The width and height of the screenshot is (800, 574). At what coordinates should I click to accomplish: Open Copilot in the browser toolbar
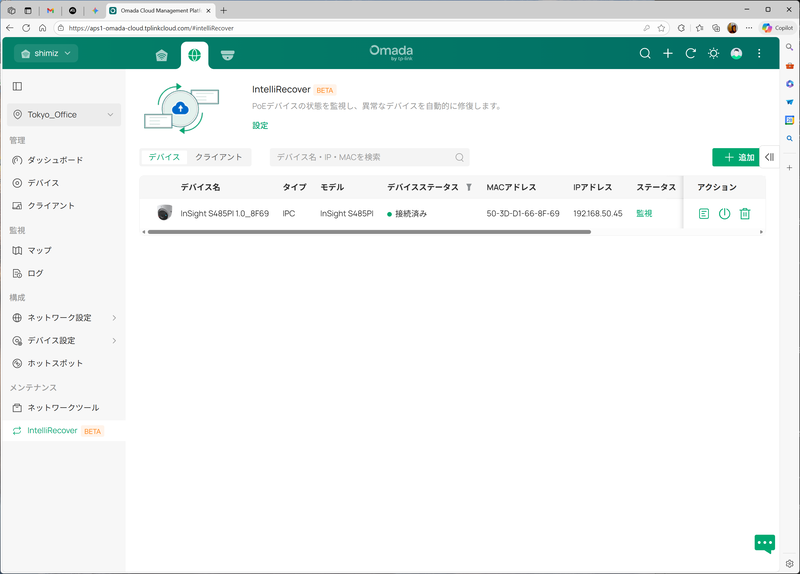778,28
